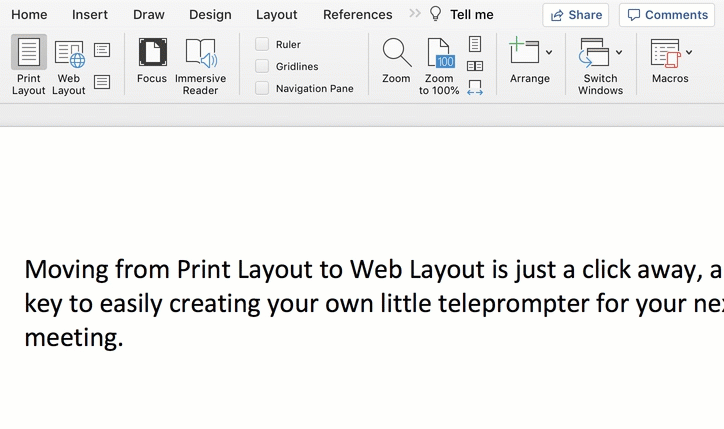
Task: Toggle the Gridlines checkbox
Action: (262, 66)
